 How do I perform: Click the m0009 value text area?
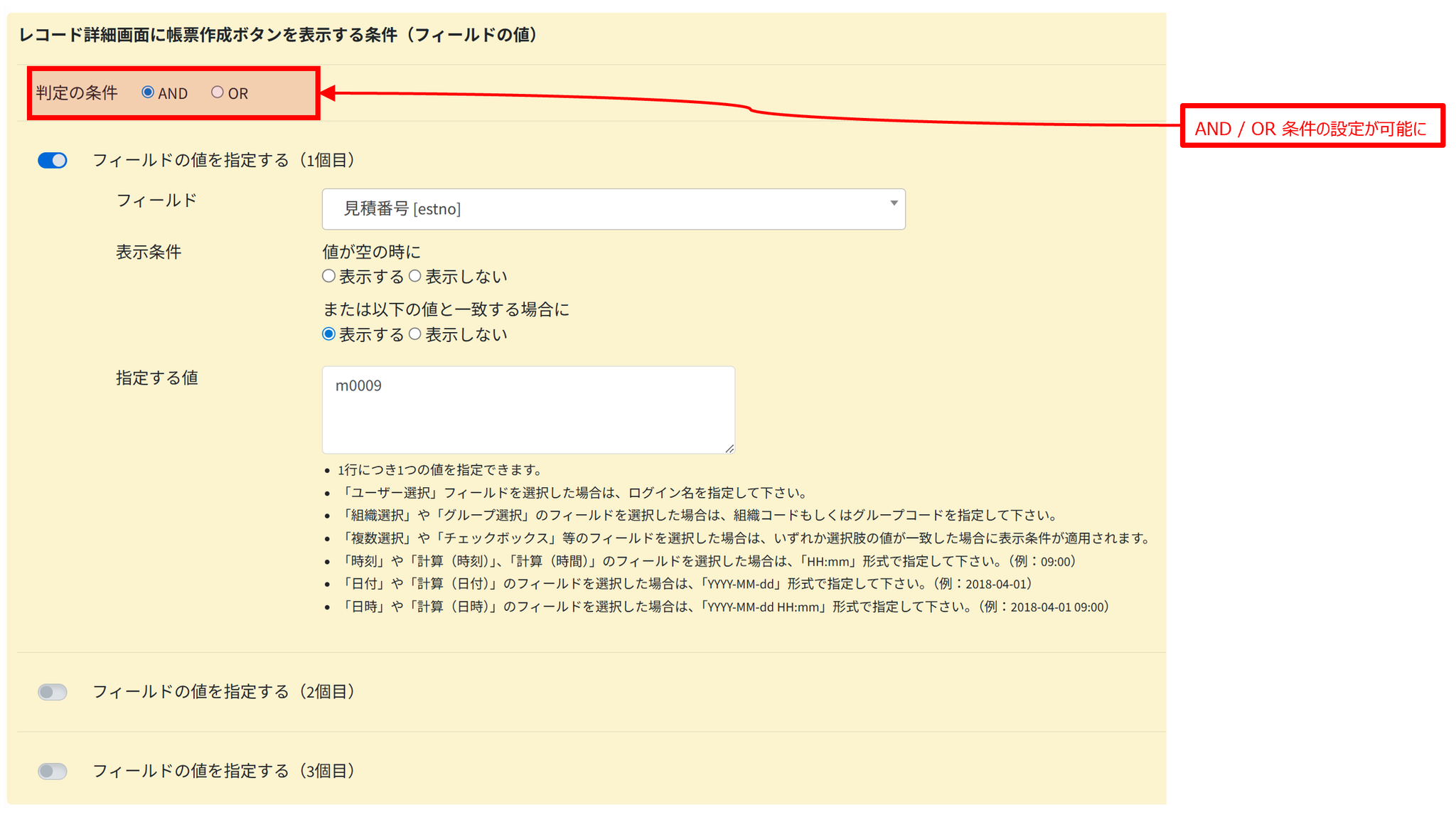click(528, 410)
